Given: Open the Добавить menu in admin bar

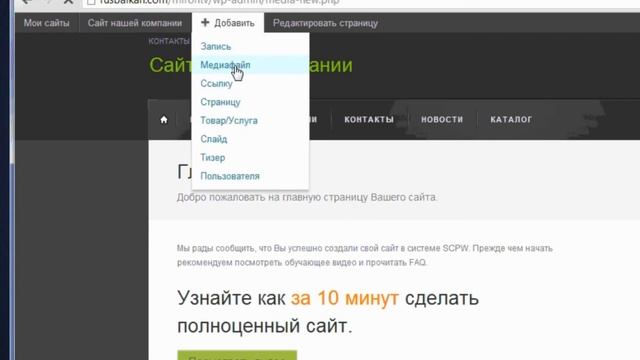Looking at the screenshot, I should (x=228, y=23).
